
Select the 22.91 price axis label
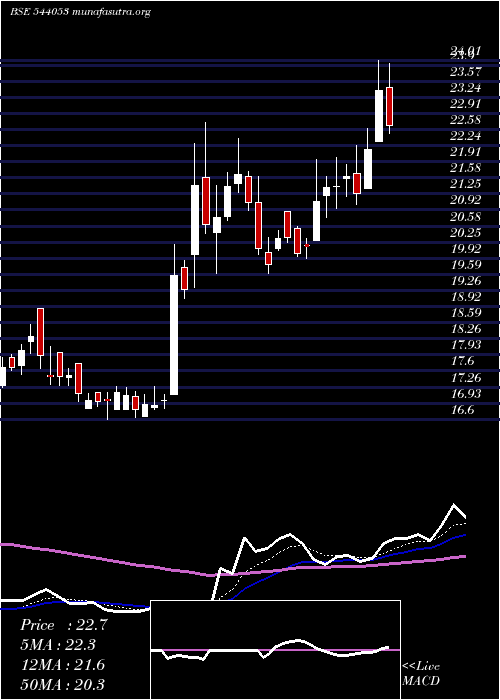pyautogui.click(x=466, y=104)
